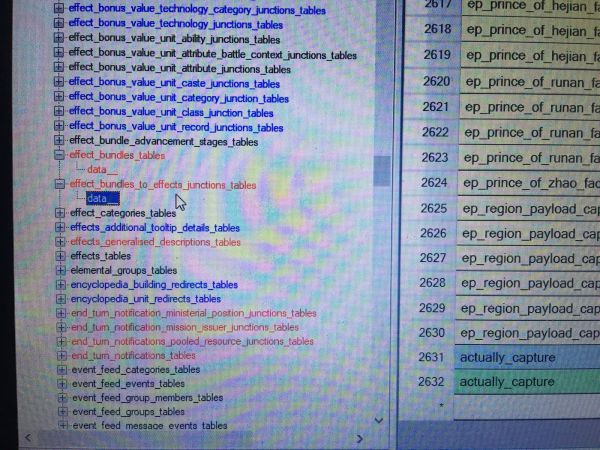Expand the effects_tables tree node
600x450 pixels.
coord(61,256)
